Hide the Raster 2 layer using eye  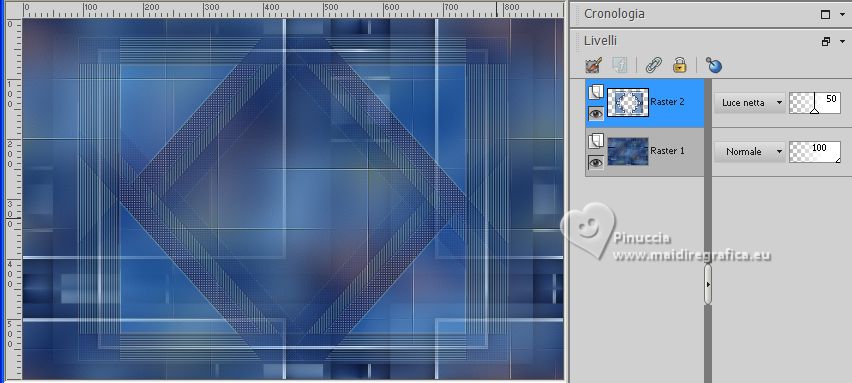(596, 113)
